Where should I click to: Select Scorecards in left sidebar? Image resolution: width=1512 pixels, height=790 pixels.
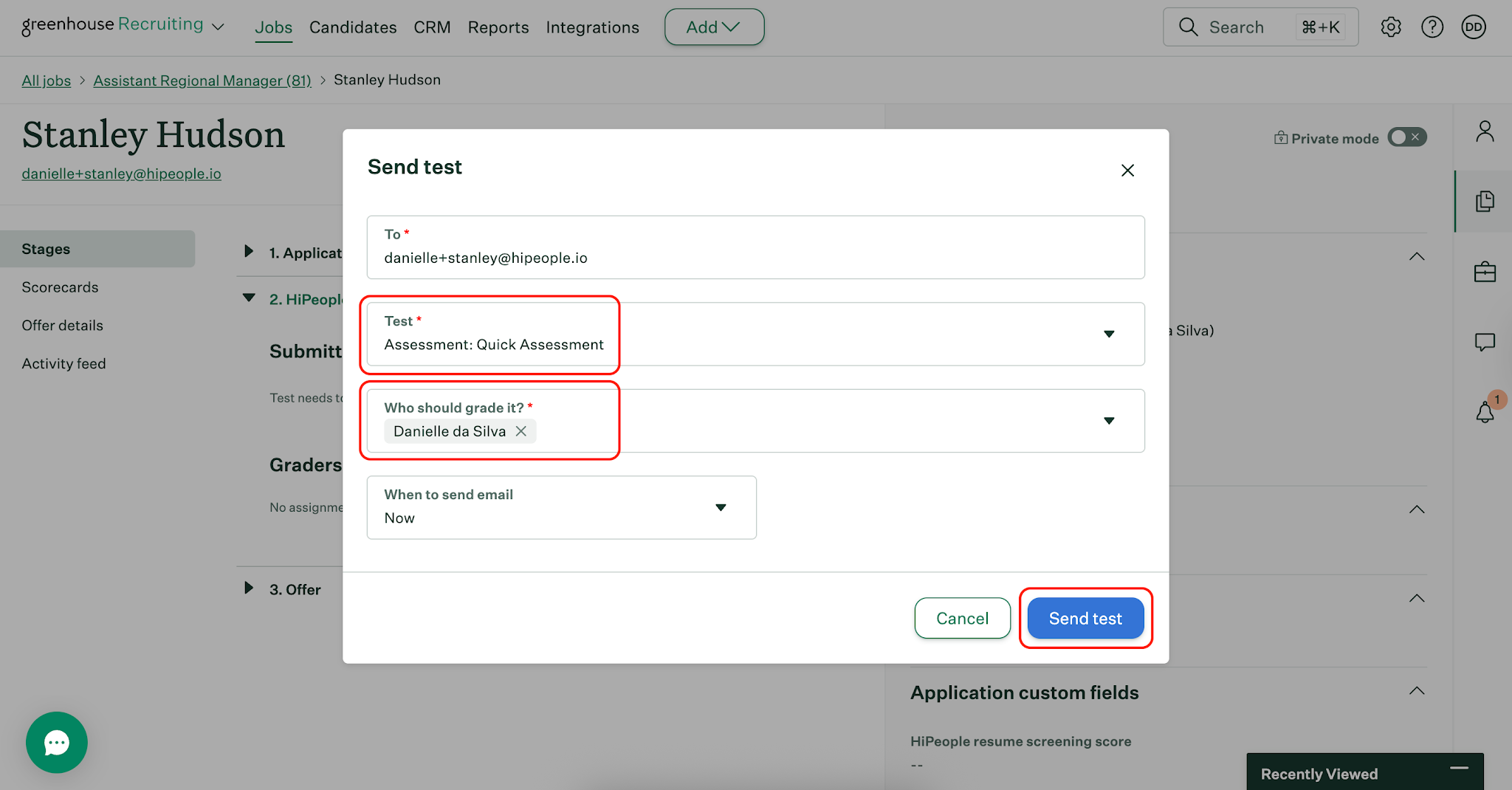(x=60, y=287)
